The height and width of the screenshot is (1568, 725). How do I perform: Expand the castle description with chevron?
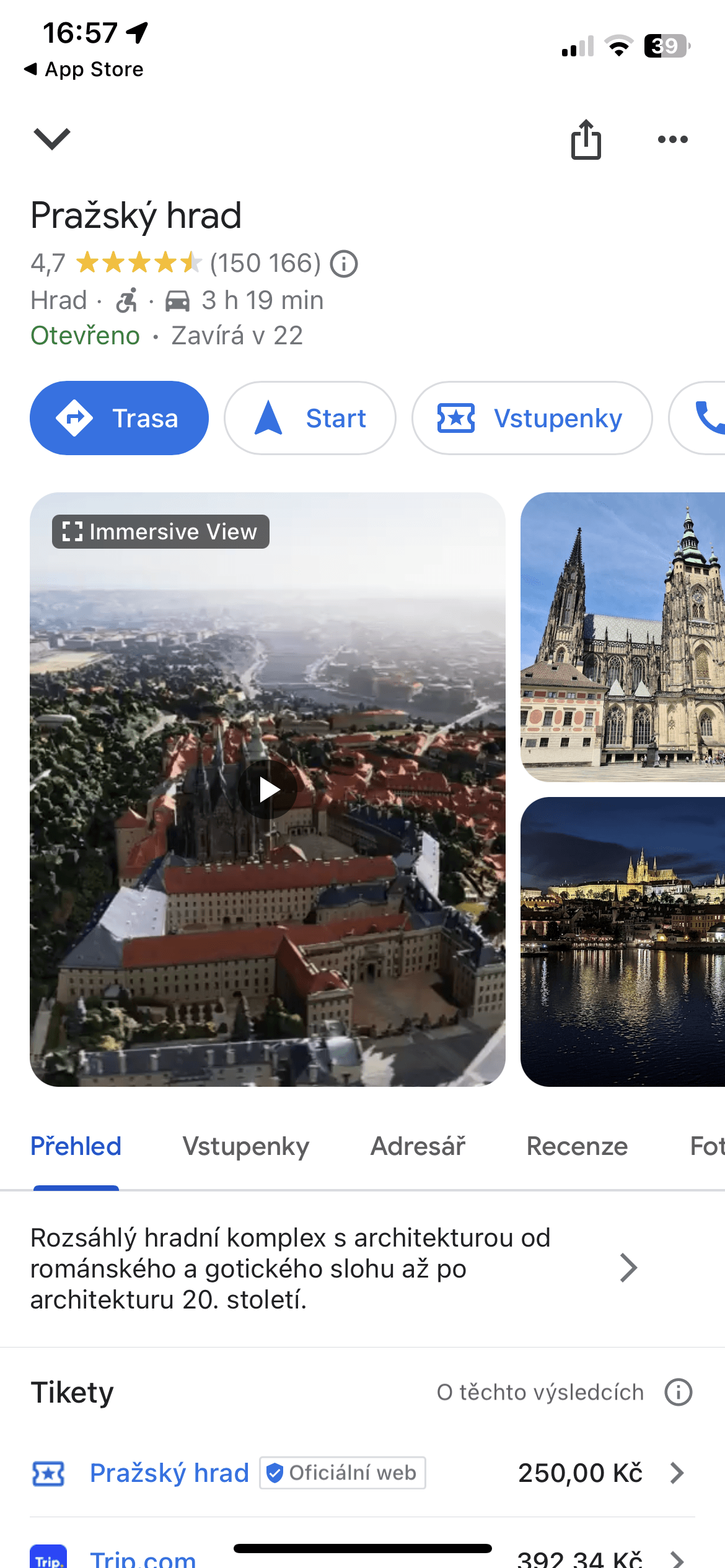pos(628,1268)
